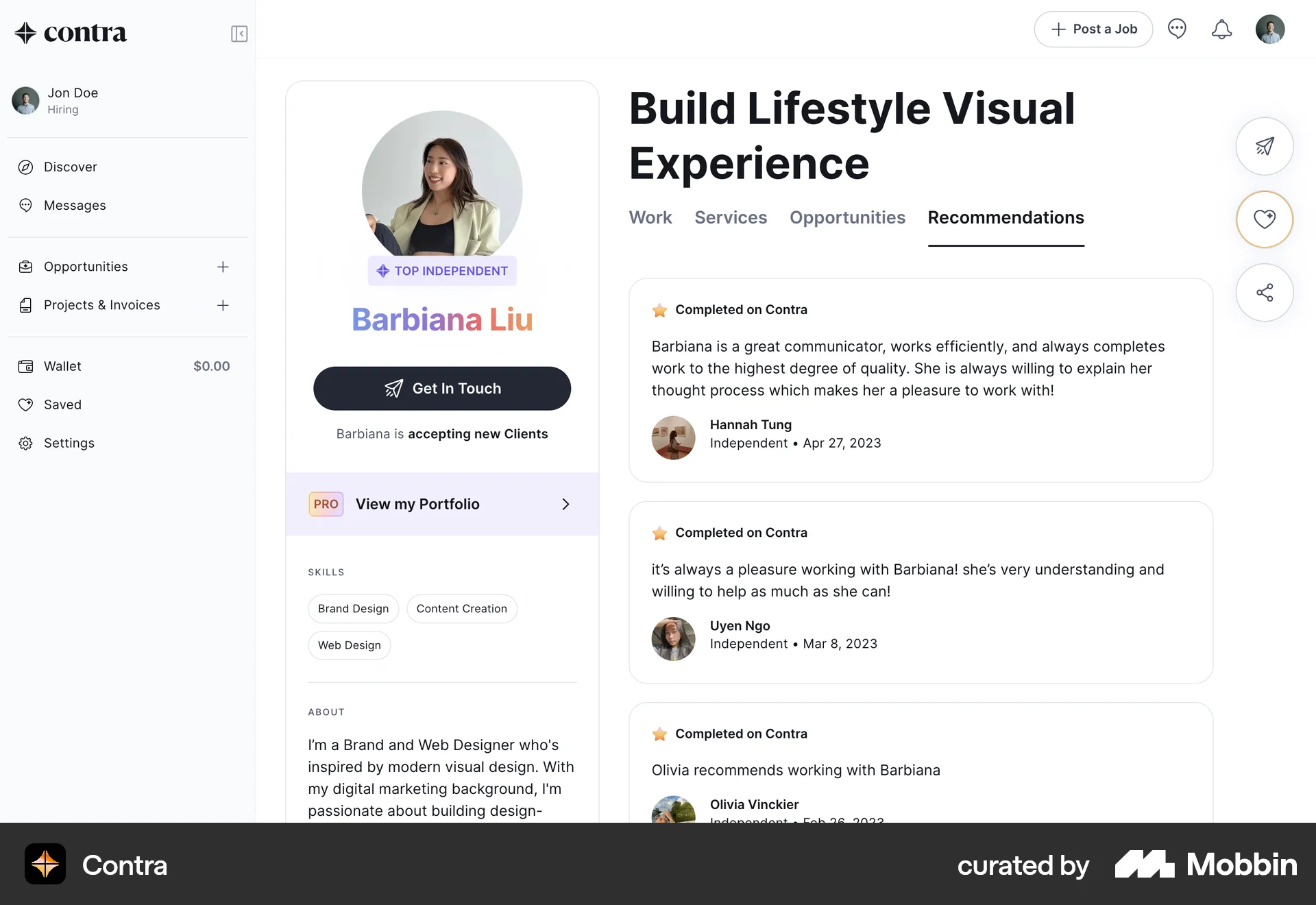This screenshot has width=1316, height=905.
Task: Save Barbiana's profile with the heart icon
Action: (1265, 219)
